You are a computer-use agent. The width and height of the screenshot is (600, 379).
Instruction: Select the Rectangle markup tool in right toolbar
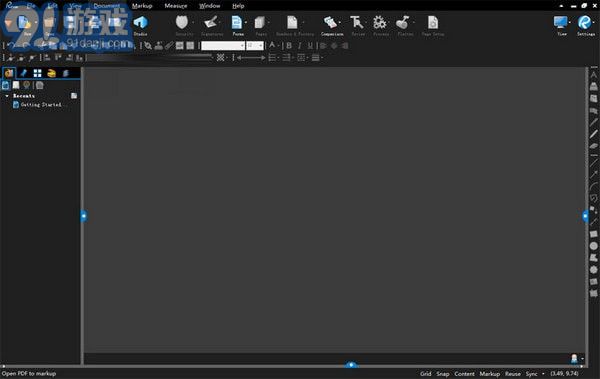point(593,234)
